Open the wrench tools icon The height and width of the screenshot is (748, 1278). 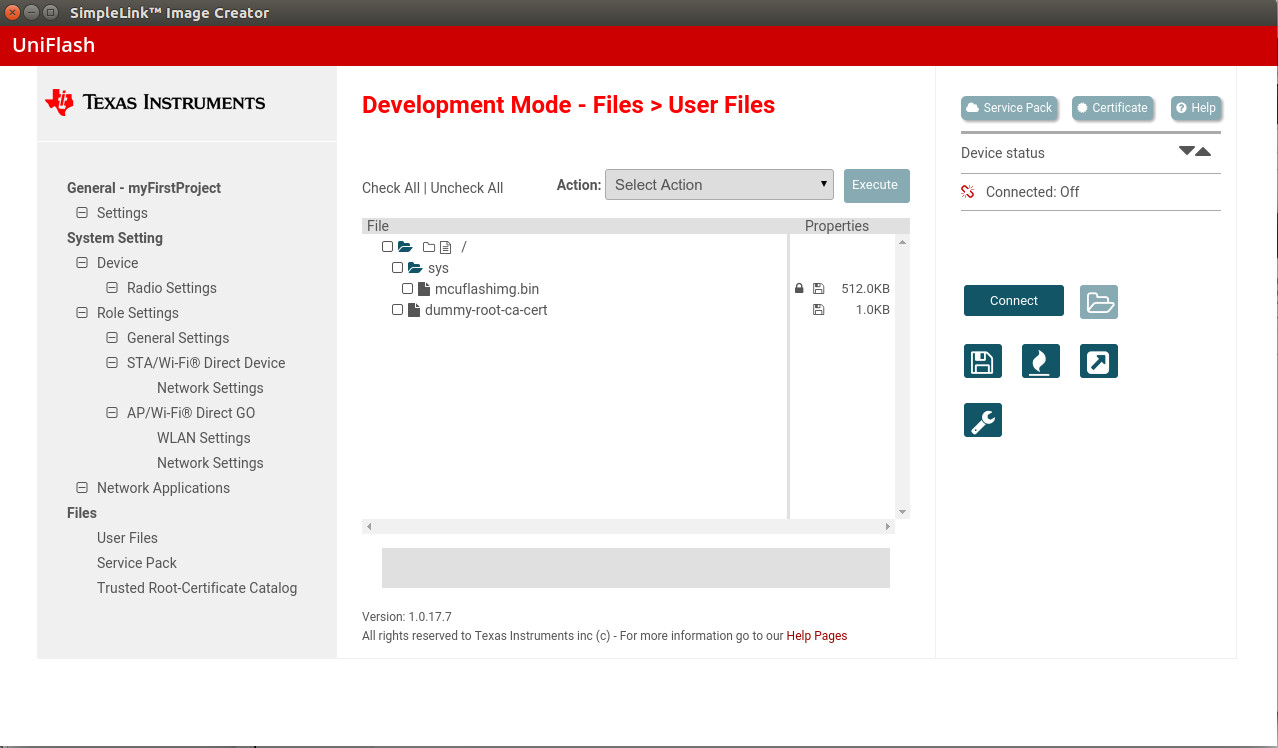tap(982, 420)
